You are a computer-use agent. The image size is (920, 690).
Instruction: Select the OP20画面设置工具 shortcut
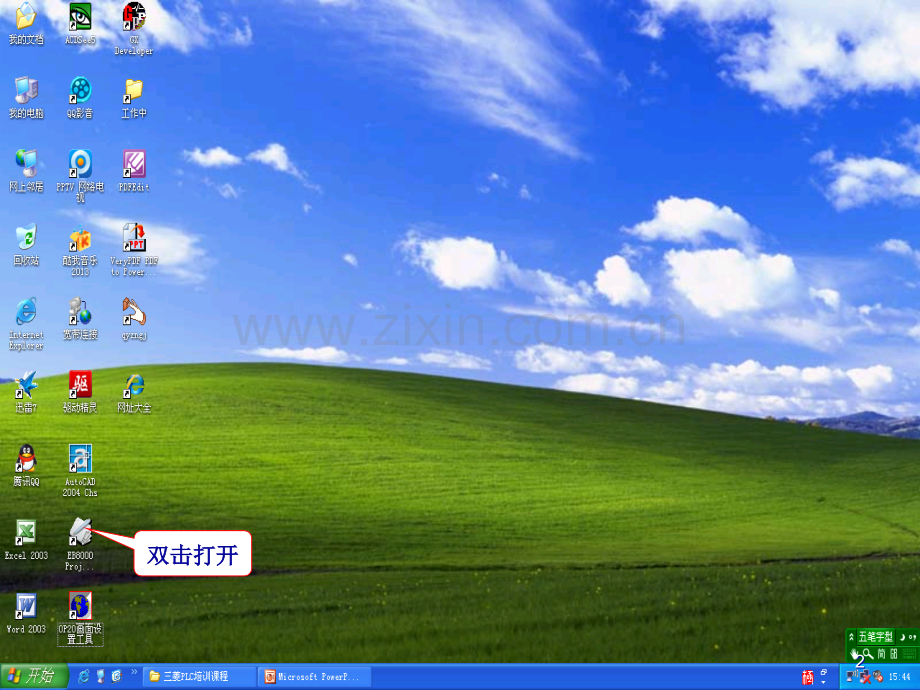click(80, 618)
